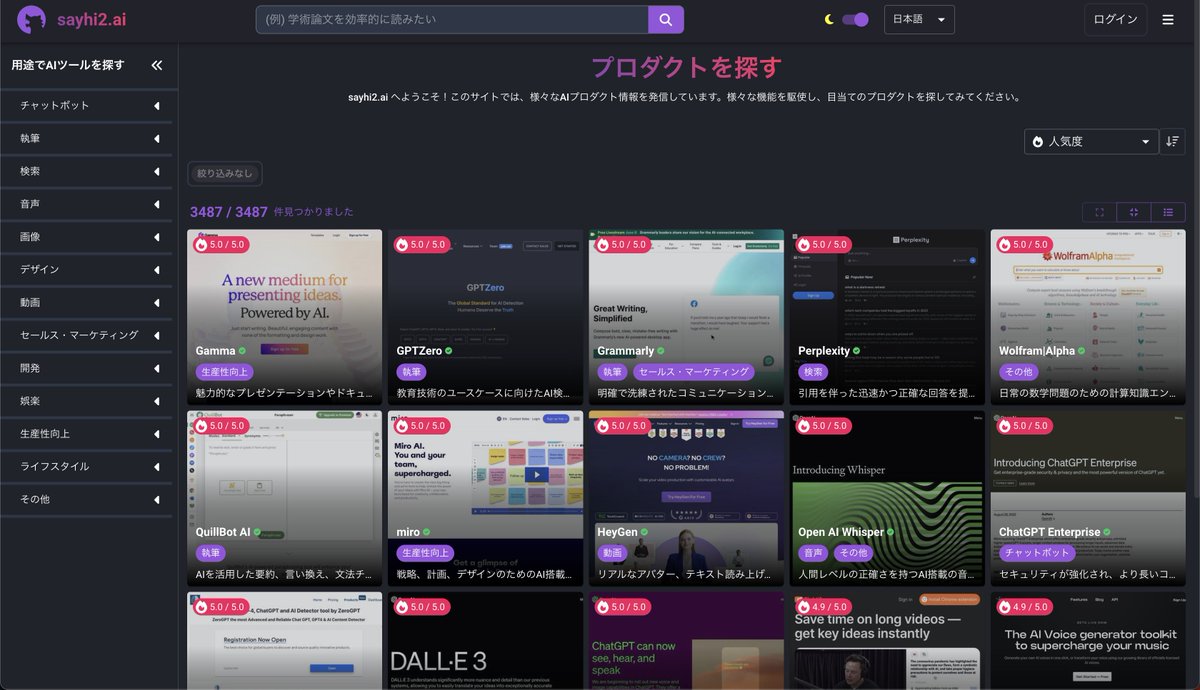Viewport: 1200px width, 690px height.
Task: Click 音声 tag on Open AI Whisper card
Action: click(813, 553)
